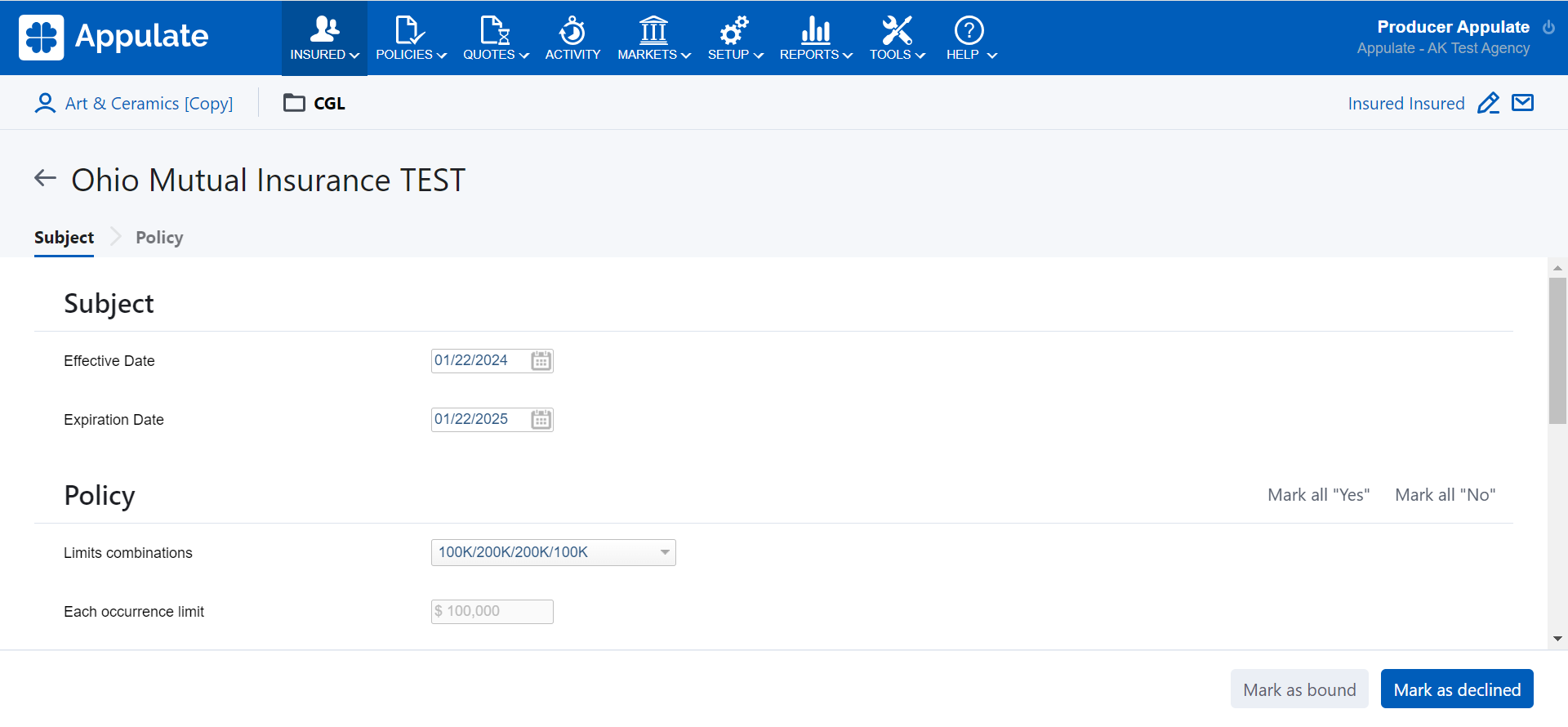Click the vertical scrollbar down arrow

[x=1557, y=639]
